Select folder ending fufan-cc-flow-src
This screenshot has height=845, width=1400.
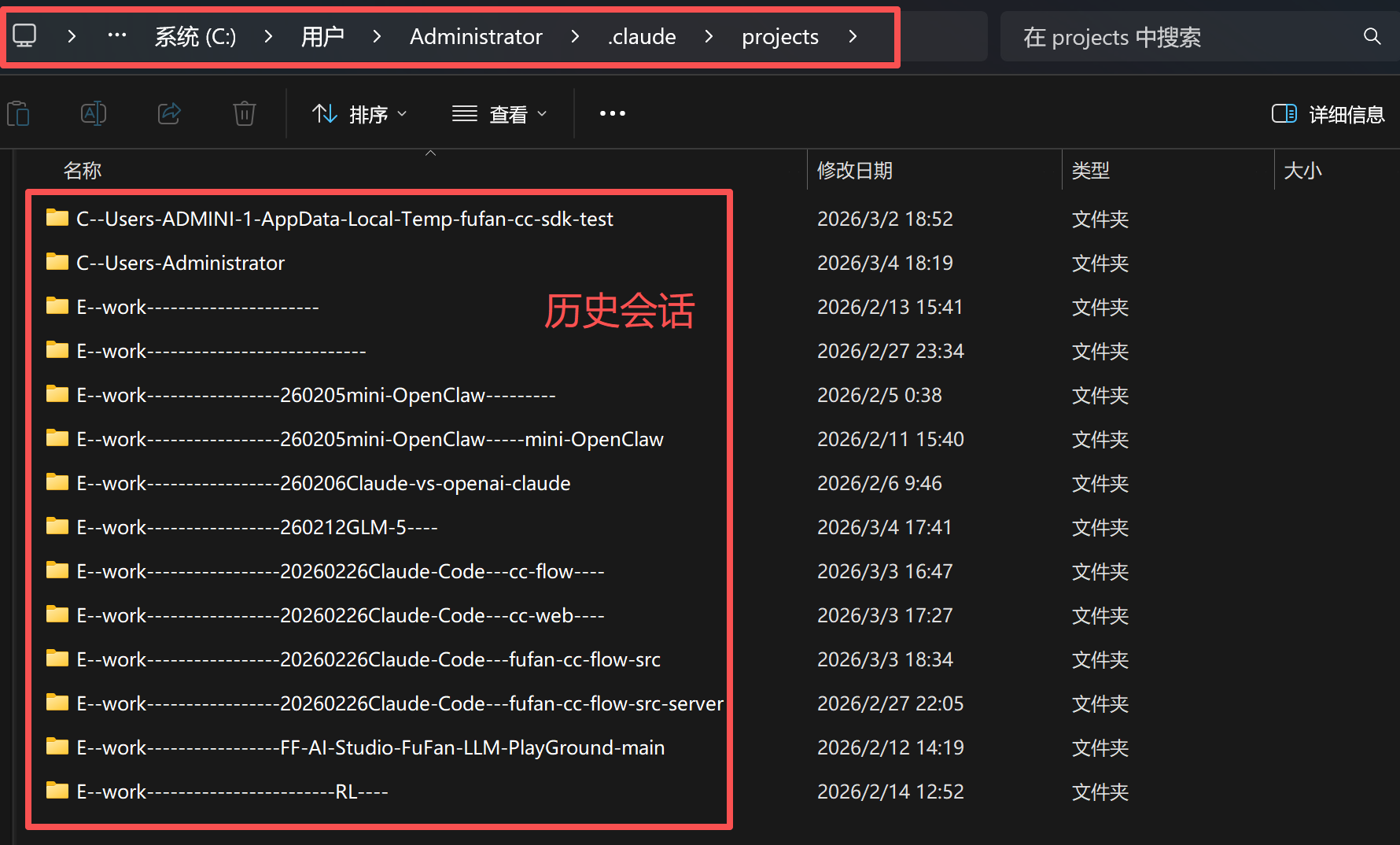click(368, 659)
